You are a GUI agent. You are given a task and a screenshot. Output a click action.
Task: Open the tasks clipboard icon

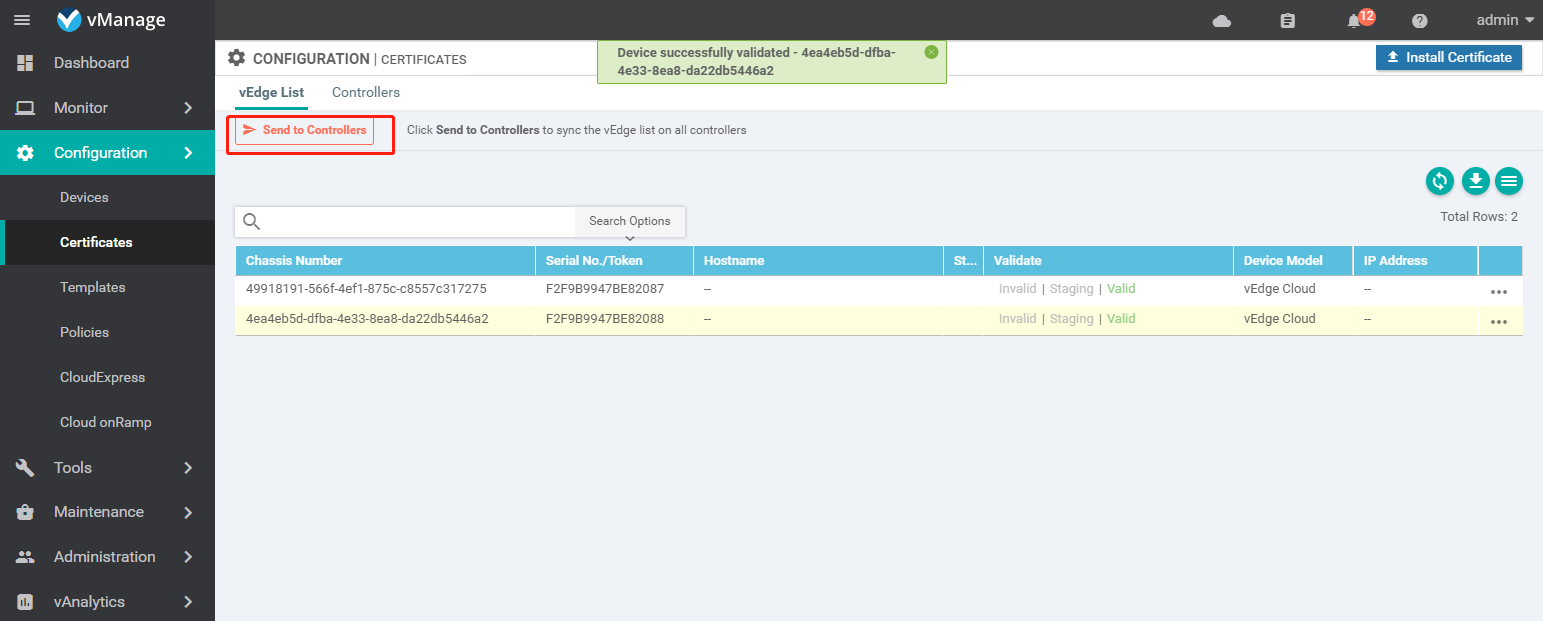click(x=1287, y=21)
